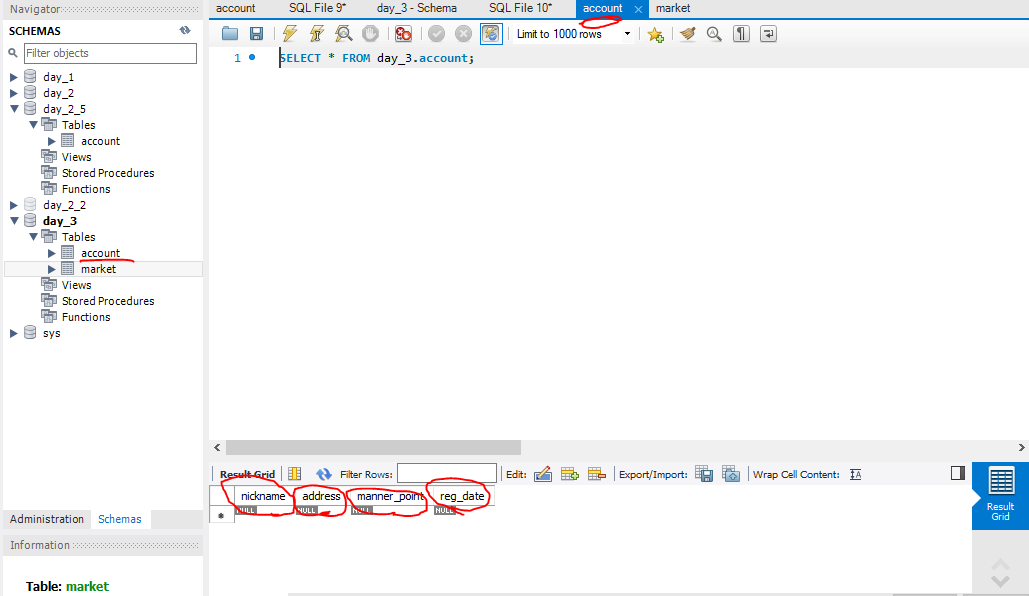Click address column header

coord(321,496)
